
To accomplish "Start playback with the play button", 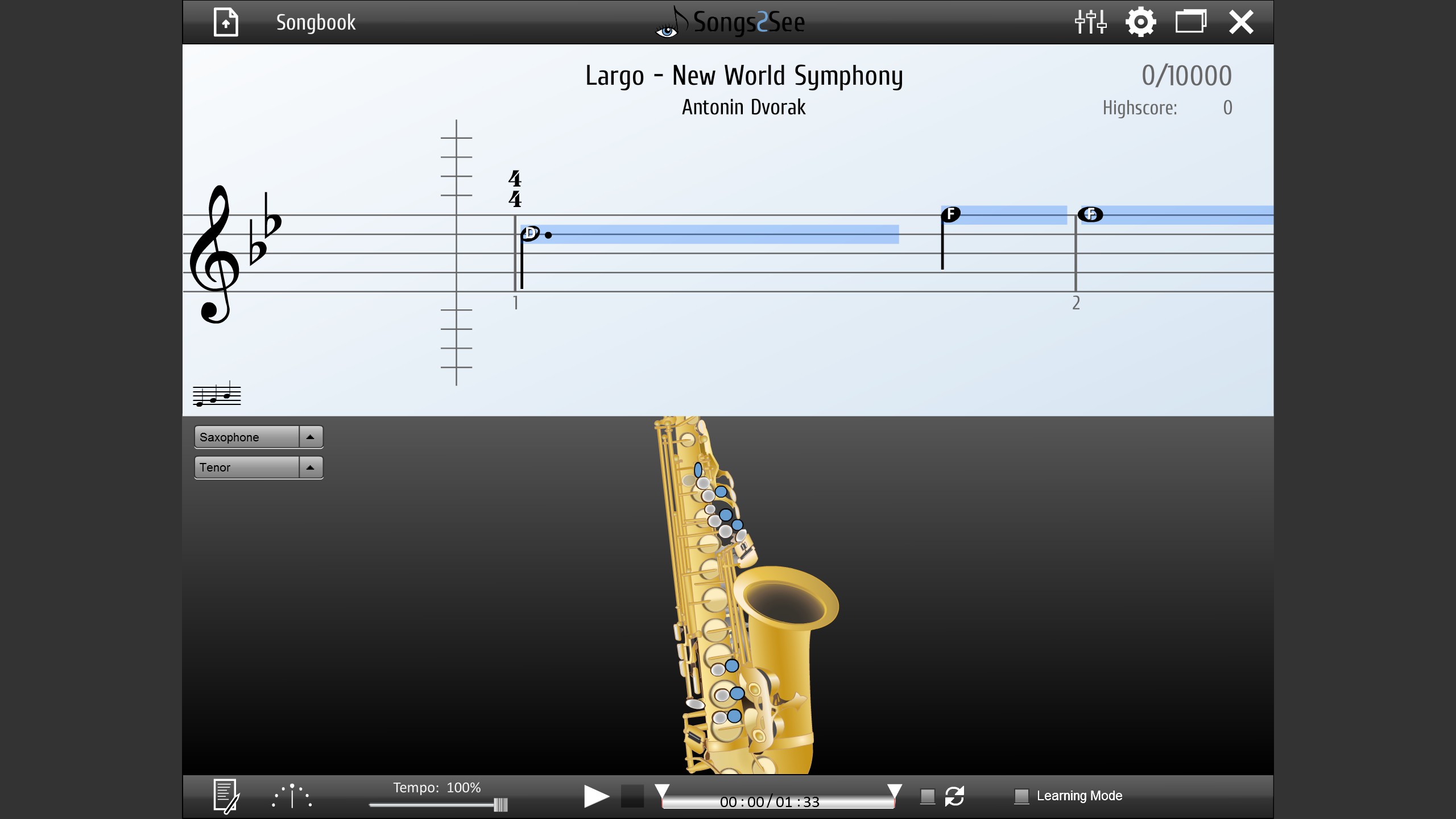I will [596, 796].
